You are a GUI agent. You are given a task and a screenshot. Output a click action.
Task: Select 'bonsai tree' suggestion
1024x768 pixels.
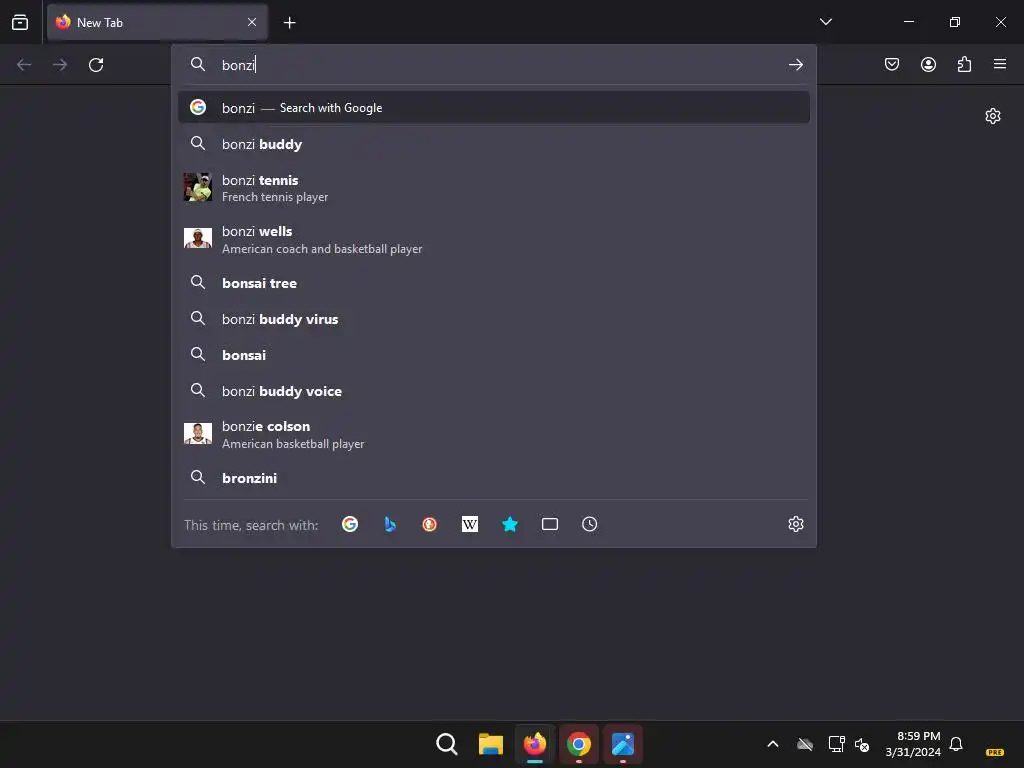pyautogui.click(x=494, y=283)
